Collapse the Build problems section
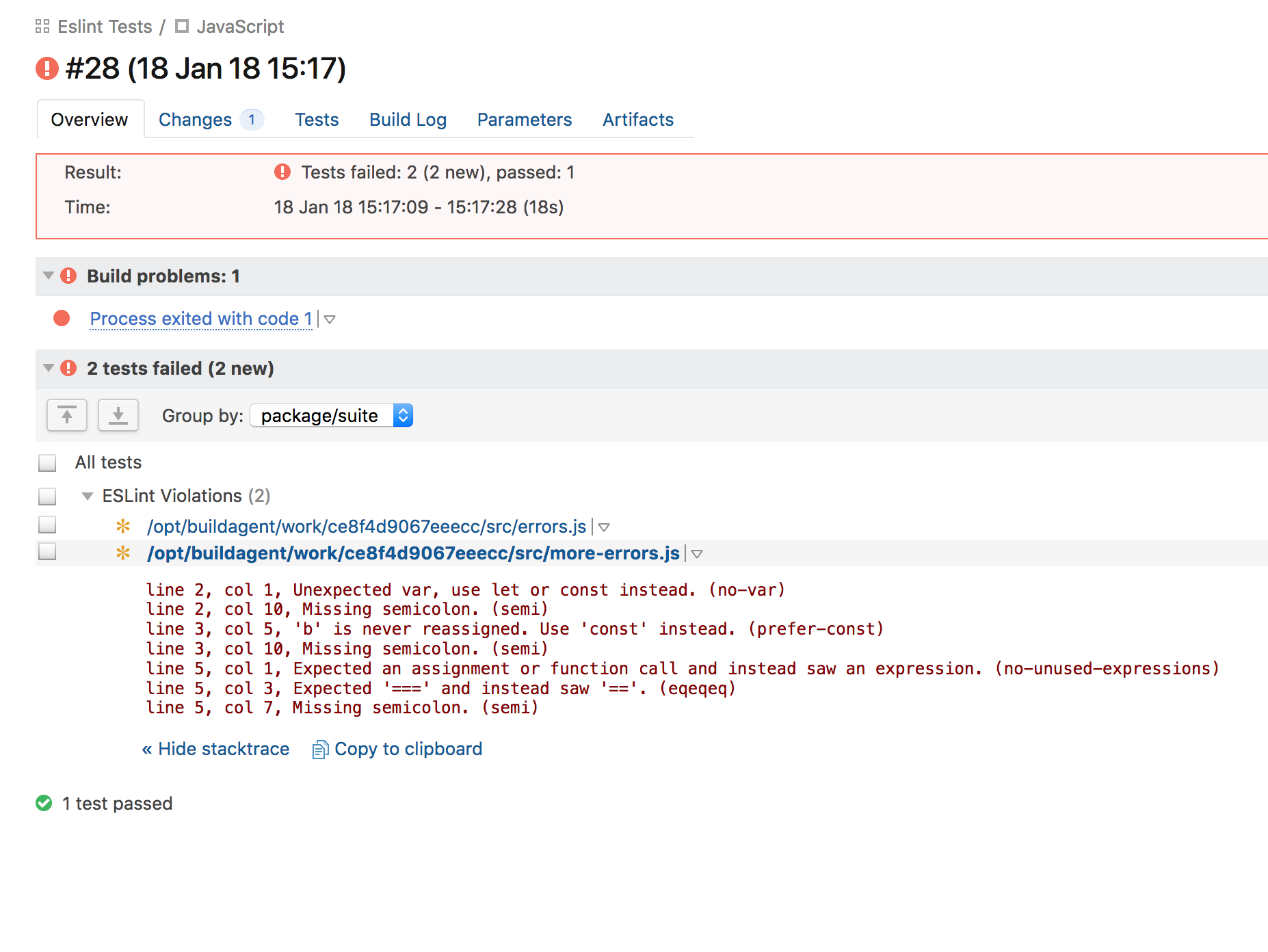 [x=49, y=276]
